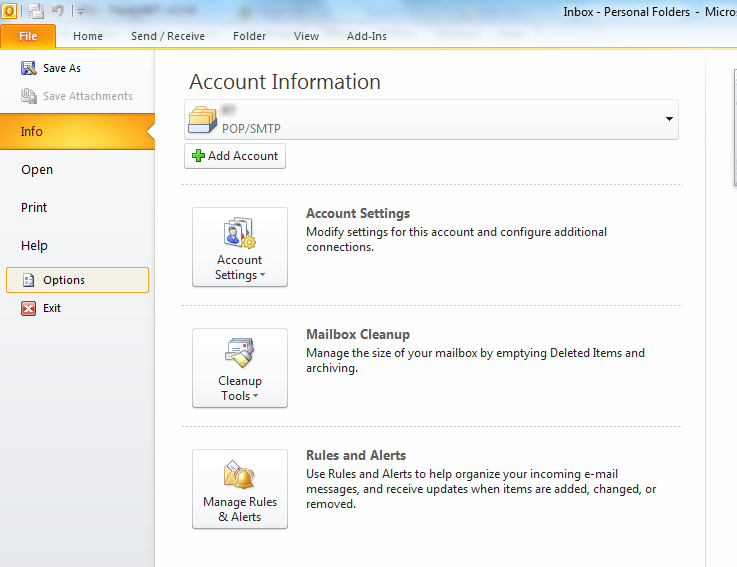
Task: Select Help in the backstage menu
Action: pos(34,245)
